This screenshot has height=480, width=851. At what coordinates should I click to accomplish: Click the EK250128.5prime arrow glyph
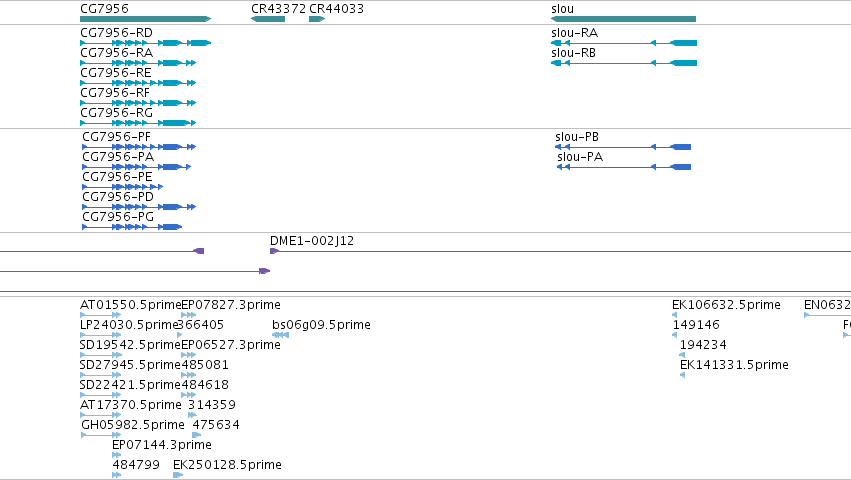178,475
